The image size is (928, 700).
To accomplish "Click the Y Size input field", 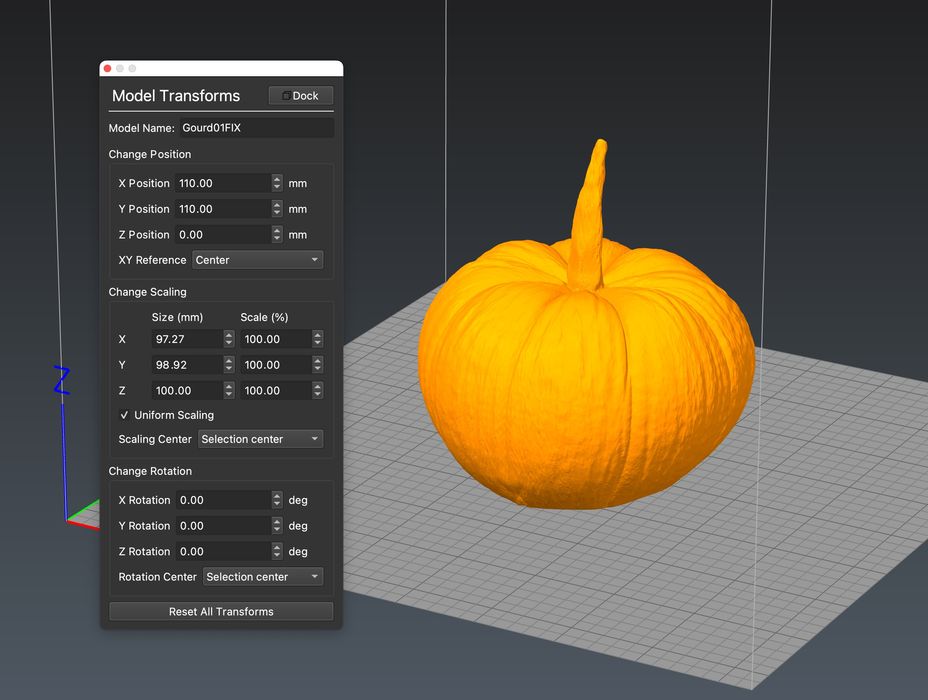I will click(186, 365).
